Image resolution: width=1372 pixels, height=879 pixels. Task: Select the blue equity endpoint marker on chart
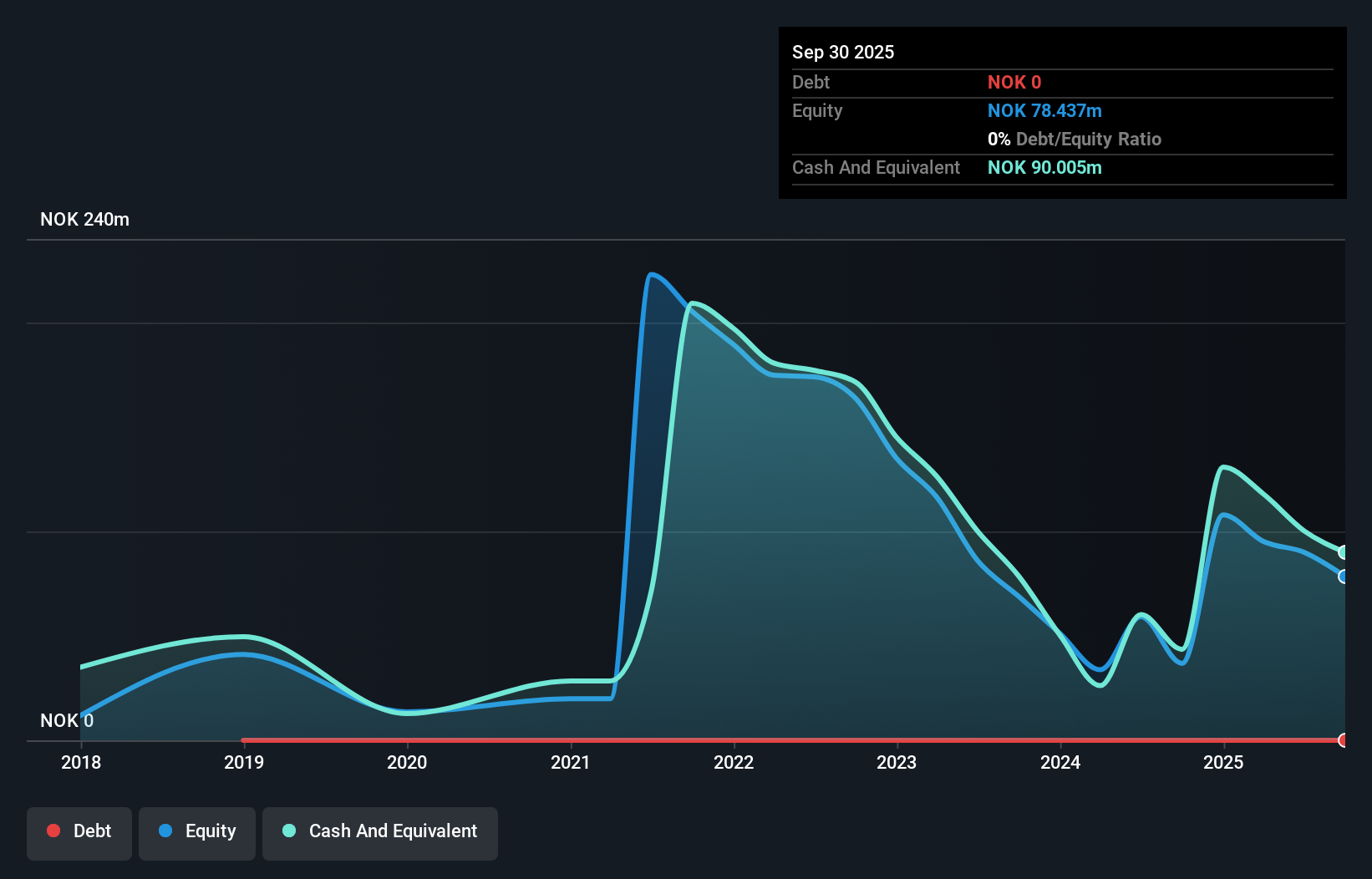click(x=1343, y=576)
